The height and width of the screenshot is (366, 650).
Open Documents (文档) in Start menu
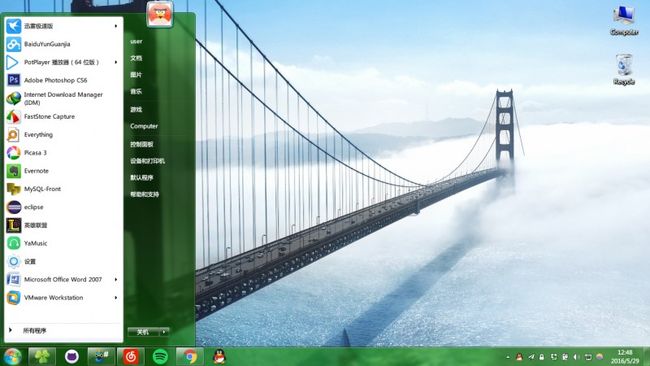coord(136,58)
